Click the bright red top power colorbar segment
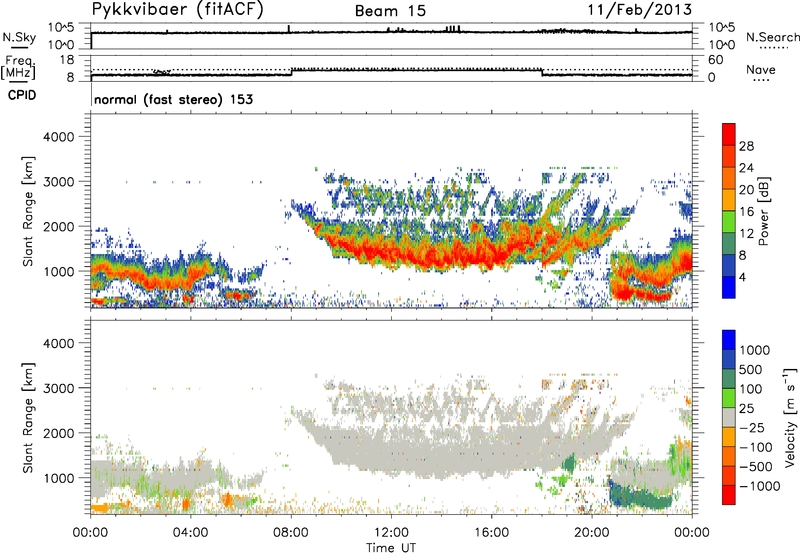 click(x=729, y=134)
